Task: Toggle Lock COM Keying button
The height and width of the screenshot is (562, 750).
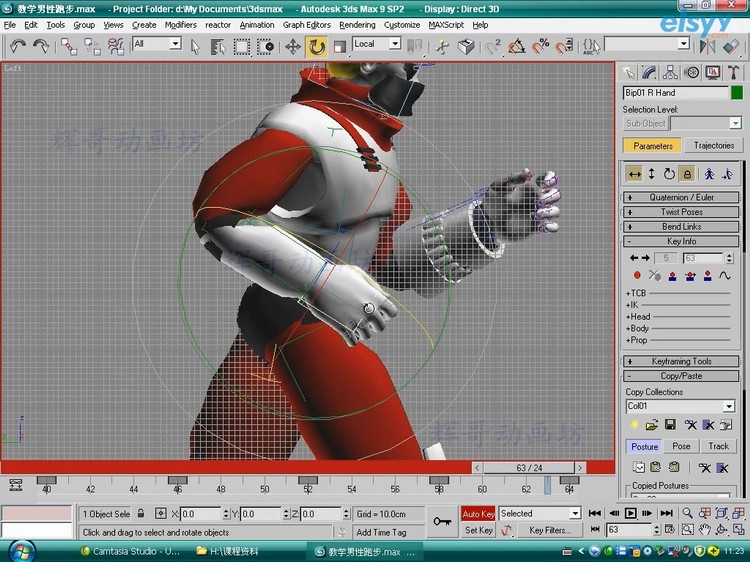Action: pyautogui.click(x=687, y=174)
